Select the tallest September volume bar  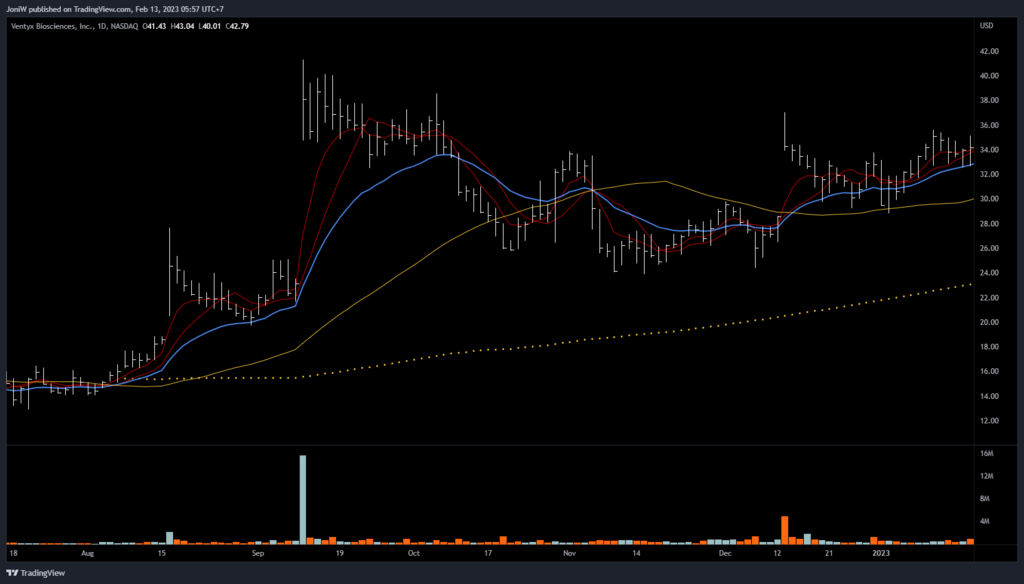[303, 499]
